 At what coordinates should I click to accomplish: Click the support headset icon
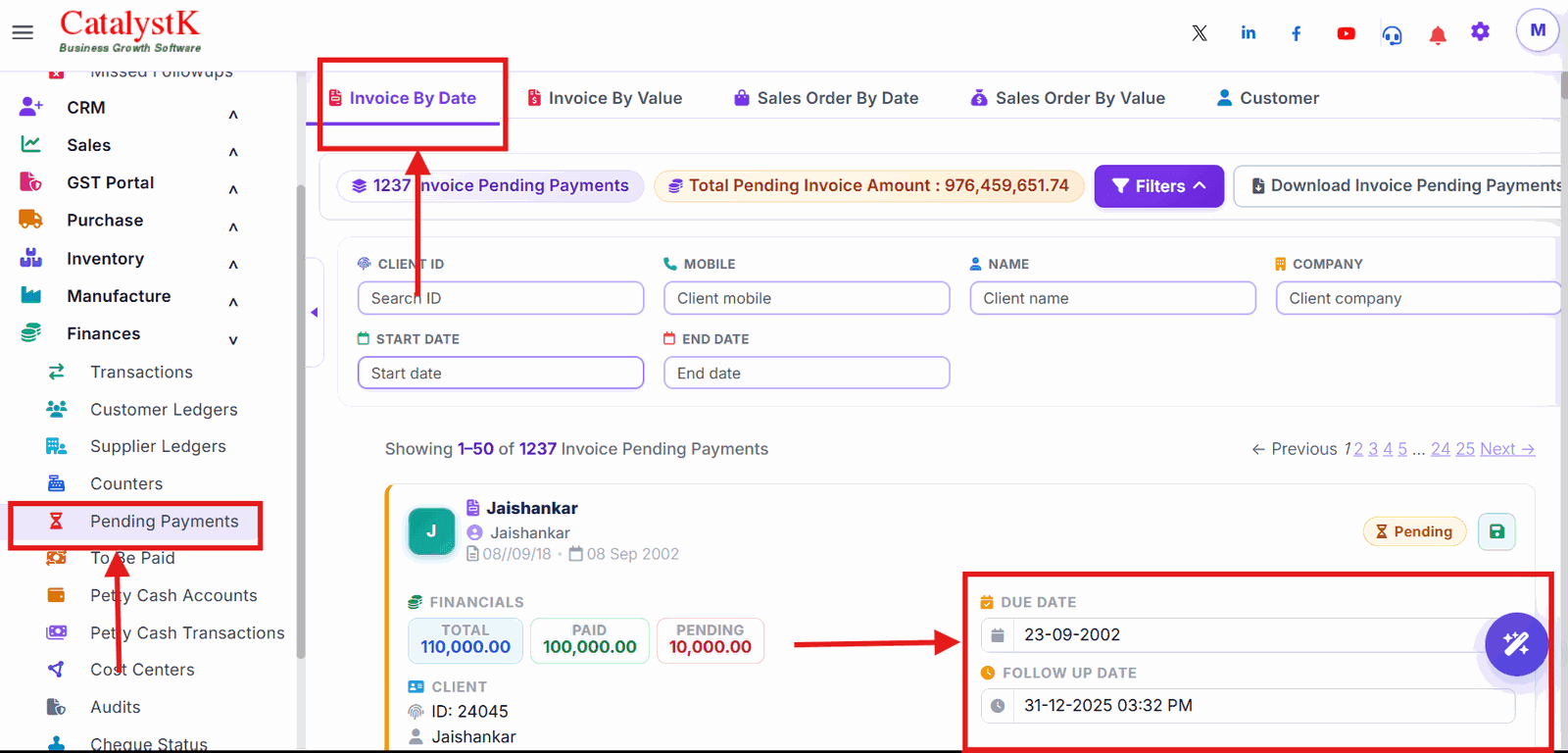point(1392,35)
